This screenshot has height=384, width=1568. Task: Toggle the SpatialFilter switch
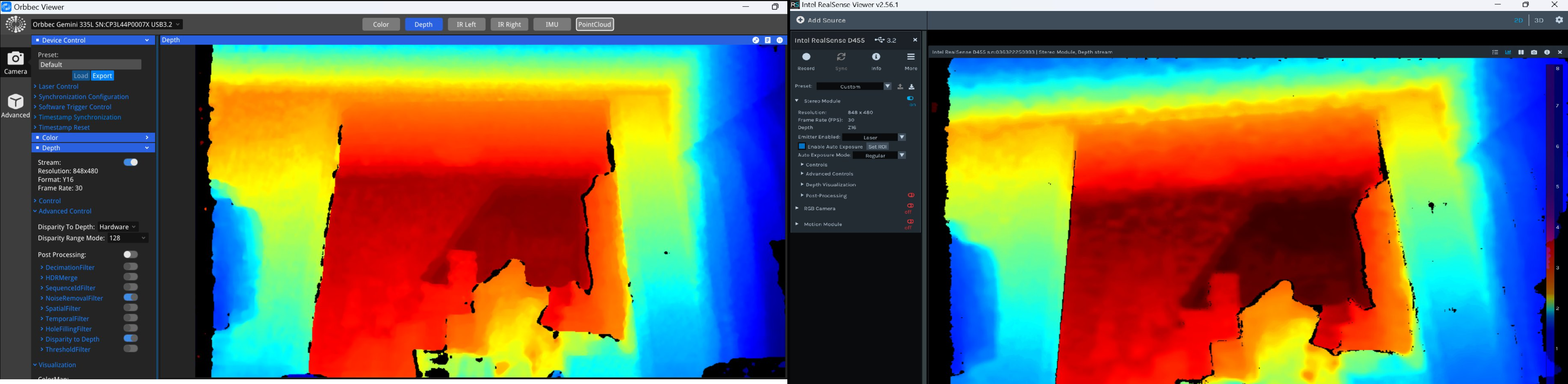[x=131, y=308]
